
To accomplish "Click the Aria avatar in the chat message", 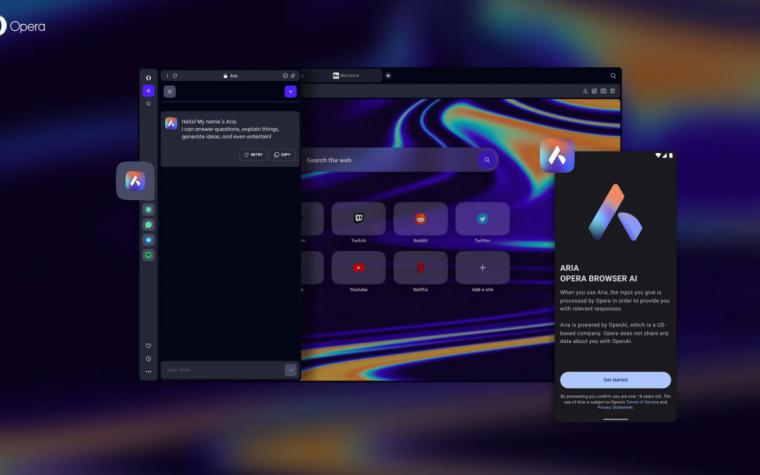I will (x=171, y=123).
